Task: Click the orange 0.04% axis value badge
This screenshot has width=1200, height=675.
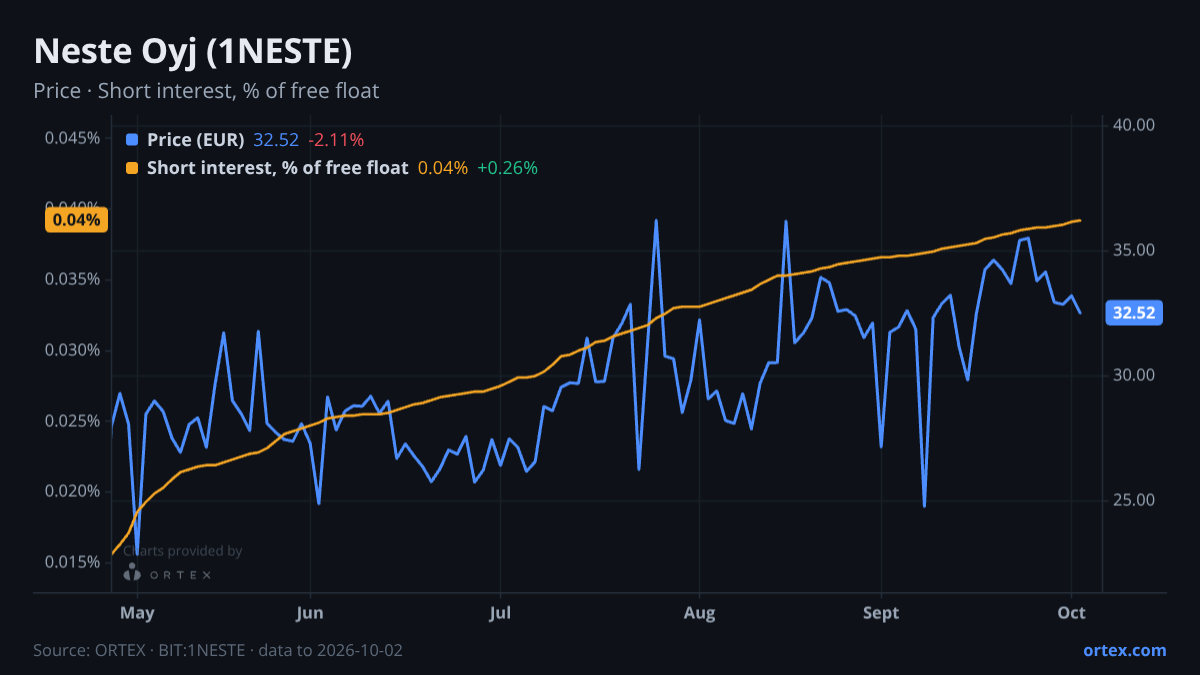Action: click(x=76, y=220)
